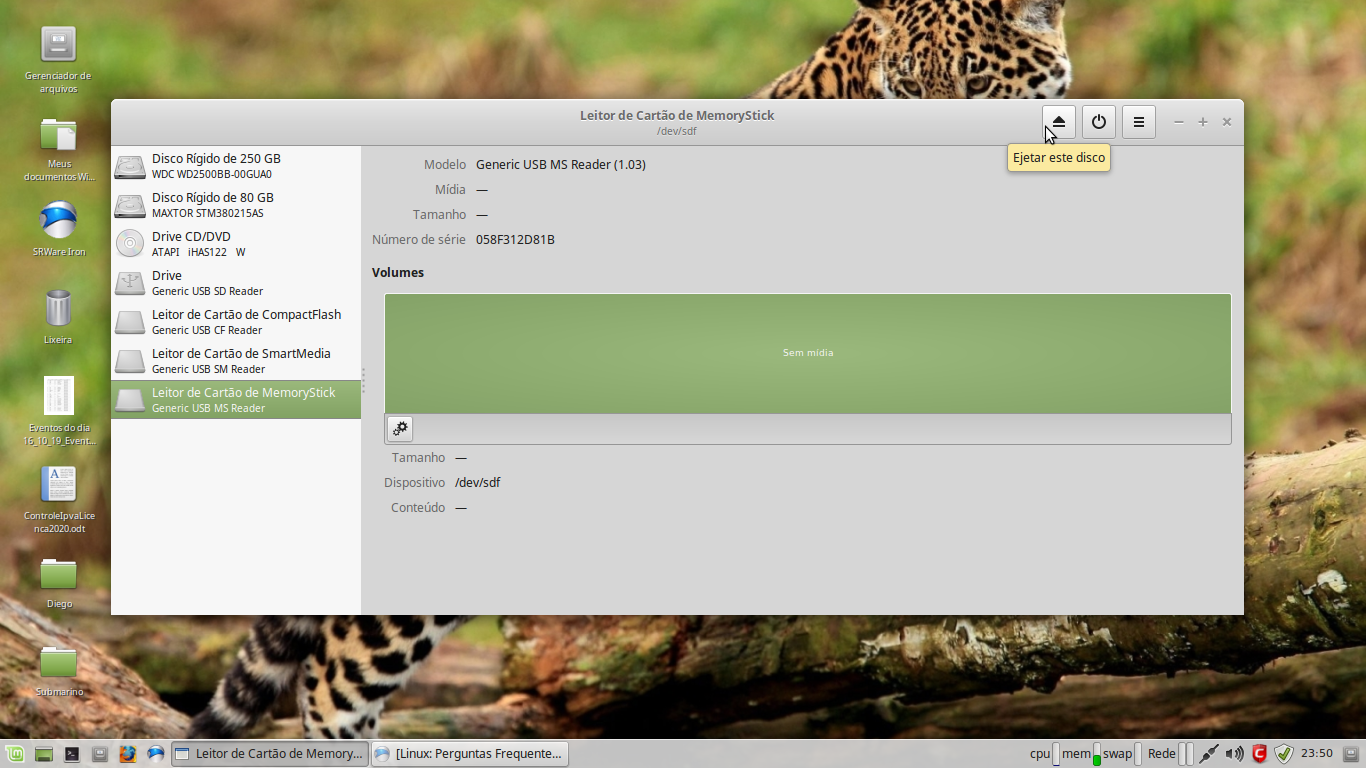Eject the MemoryStick disk via the eject button
The image size is (1366, 768).
click(1058, 122)
